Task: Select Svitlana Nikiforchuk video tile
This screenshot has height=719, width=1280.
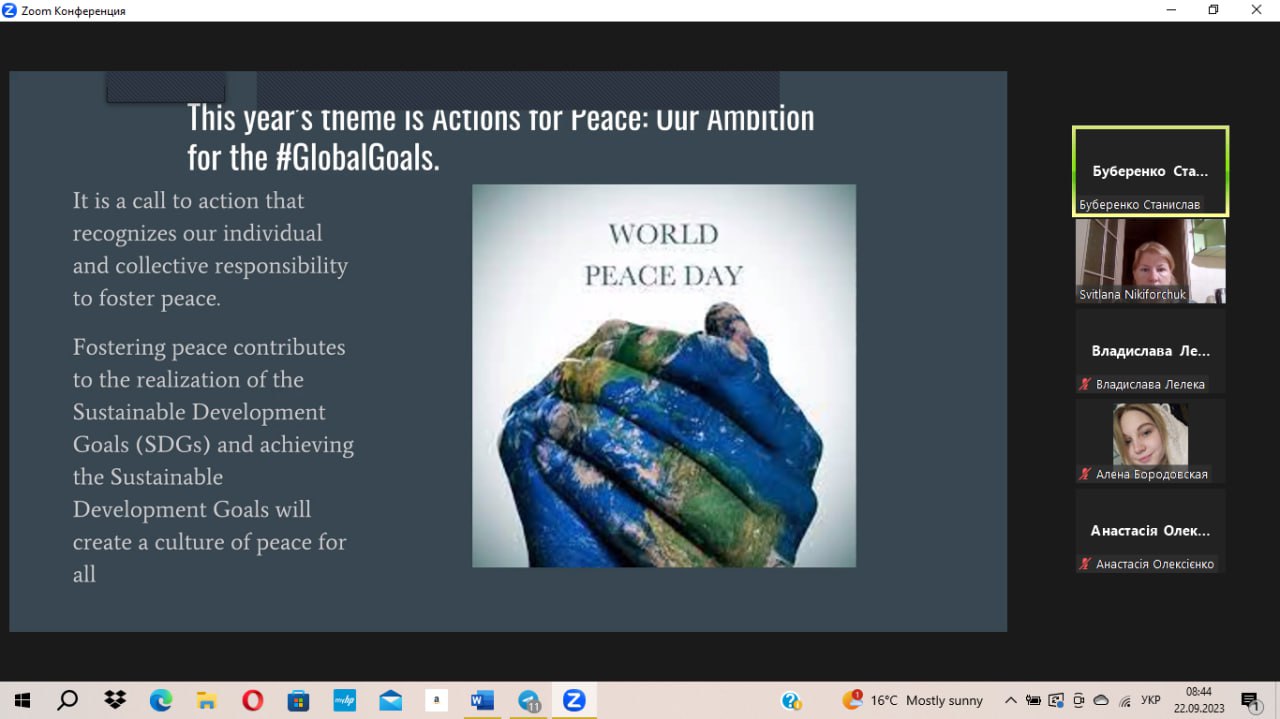Action: coord(1150,261)
